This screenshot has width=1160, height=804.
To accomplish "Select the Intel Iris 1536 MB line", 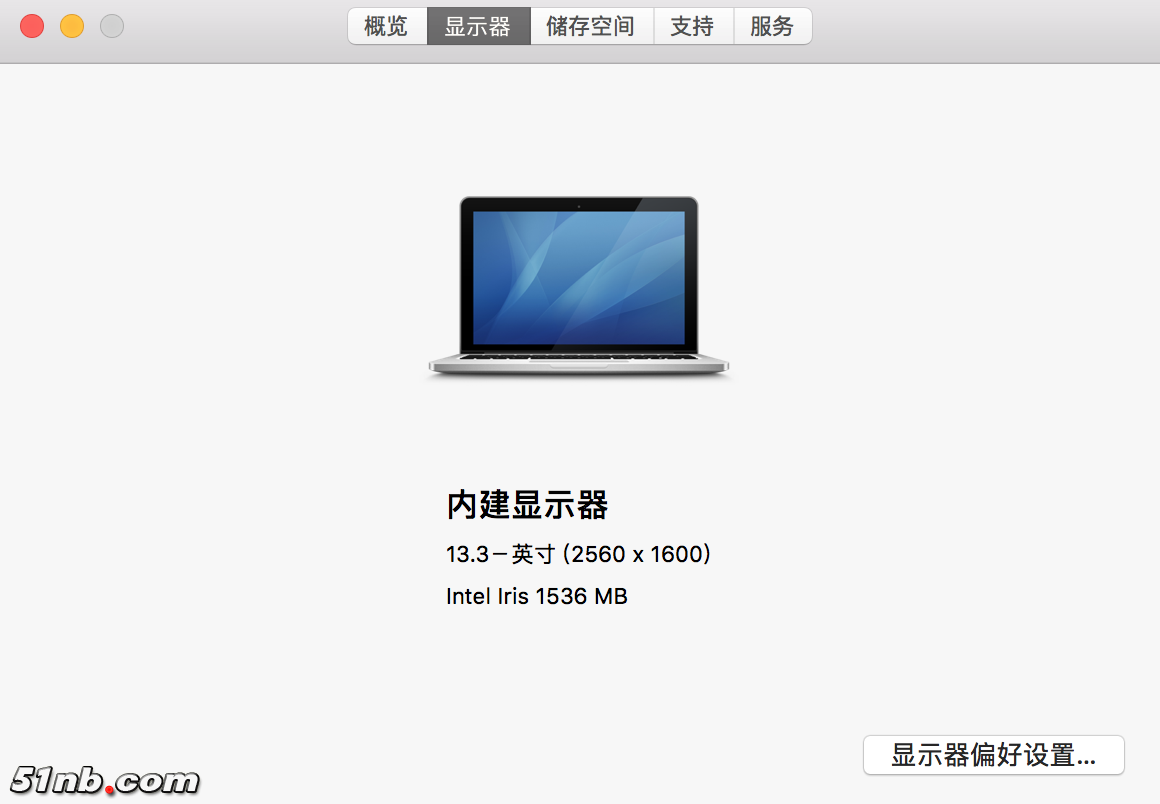I will (536, 596).
